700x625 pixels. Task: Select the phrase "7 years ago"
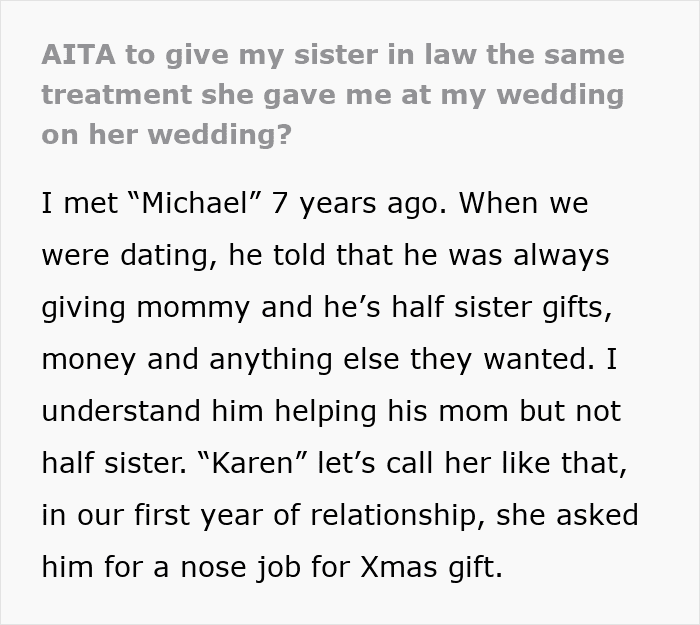pyautogui.click(x=354, y=204)
